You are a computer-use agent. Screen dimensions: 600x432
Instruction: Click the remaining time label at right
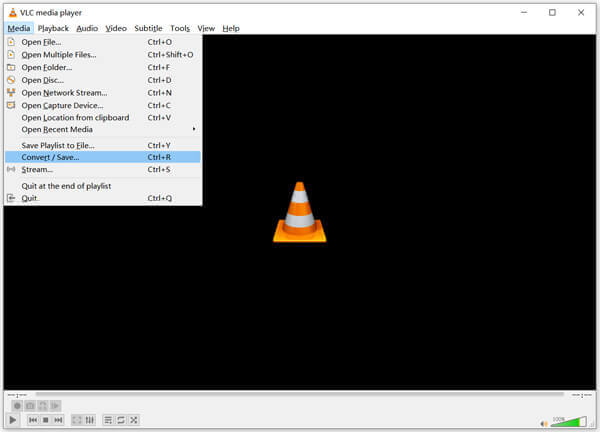pos(581,395)
